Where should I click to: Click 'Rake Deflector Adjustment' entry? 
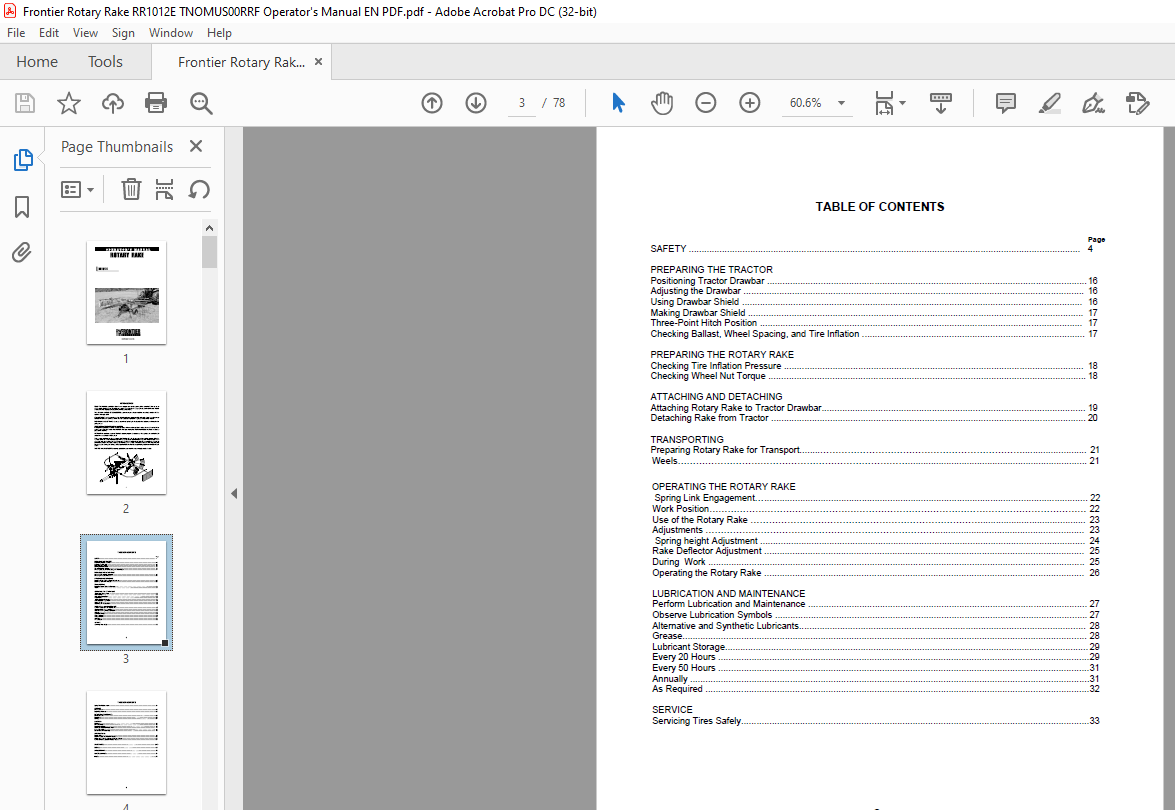coord(876,551)
